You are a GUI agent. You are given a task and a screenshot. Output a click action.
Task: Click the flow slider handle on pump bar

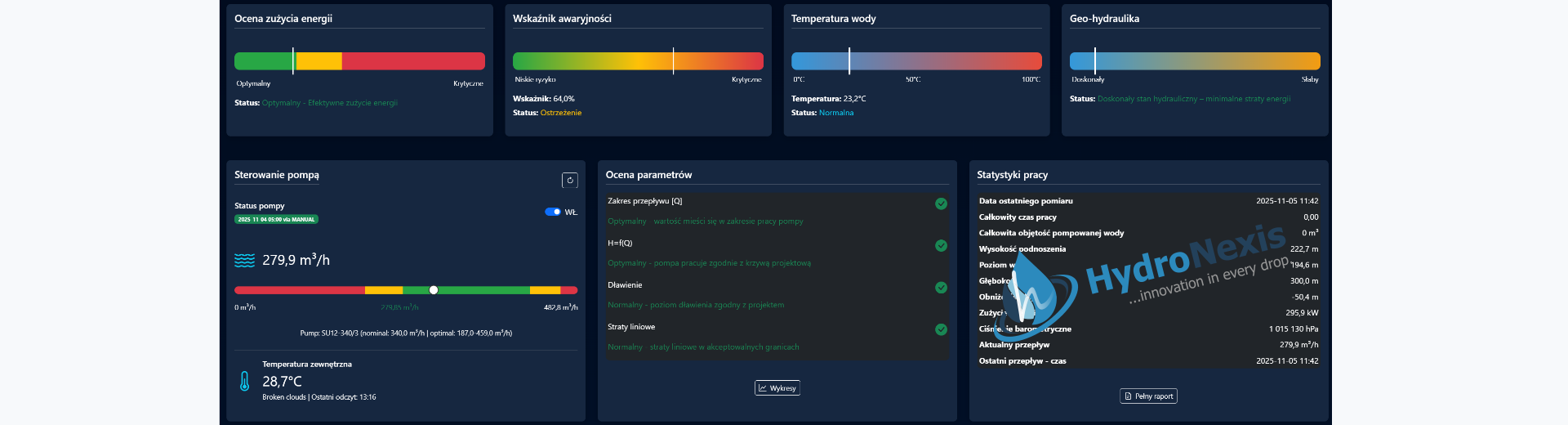(434, 290)
